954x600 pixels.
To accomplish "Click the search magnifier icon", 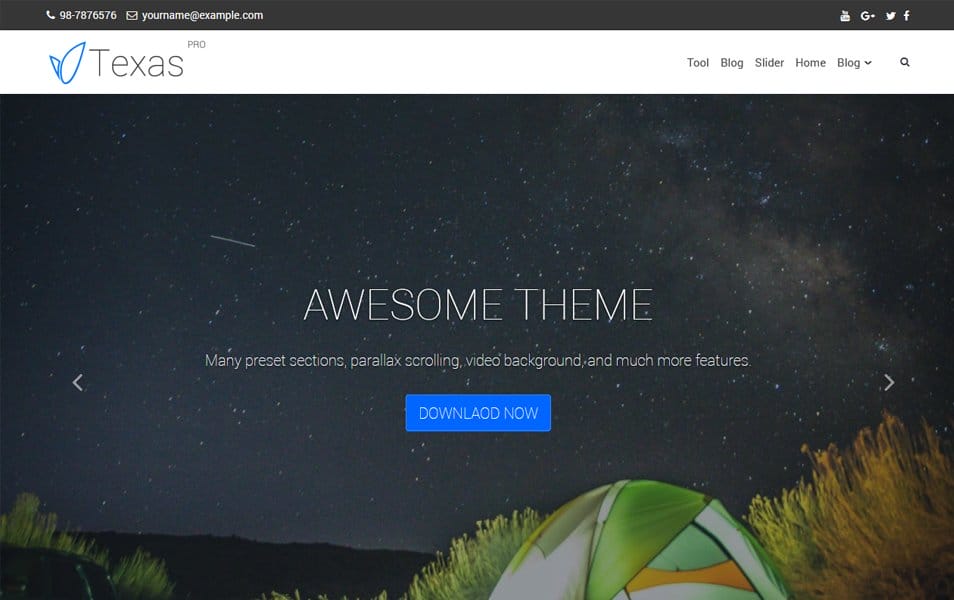I will pos(905,62).
